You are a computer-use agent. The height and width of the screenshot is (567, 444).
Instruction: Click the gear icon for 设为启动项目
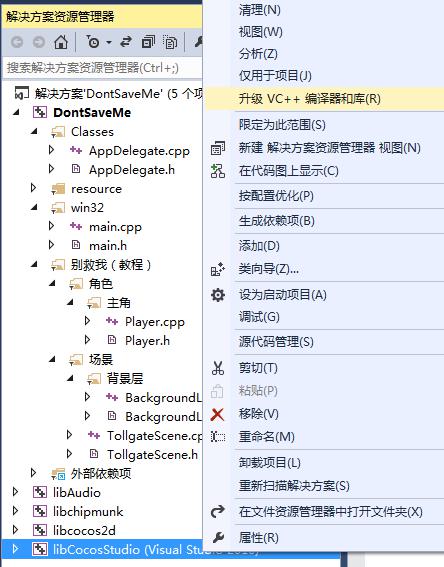(x=218, y=295)
